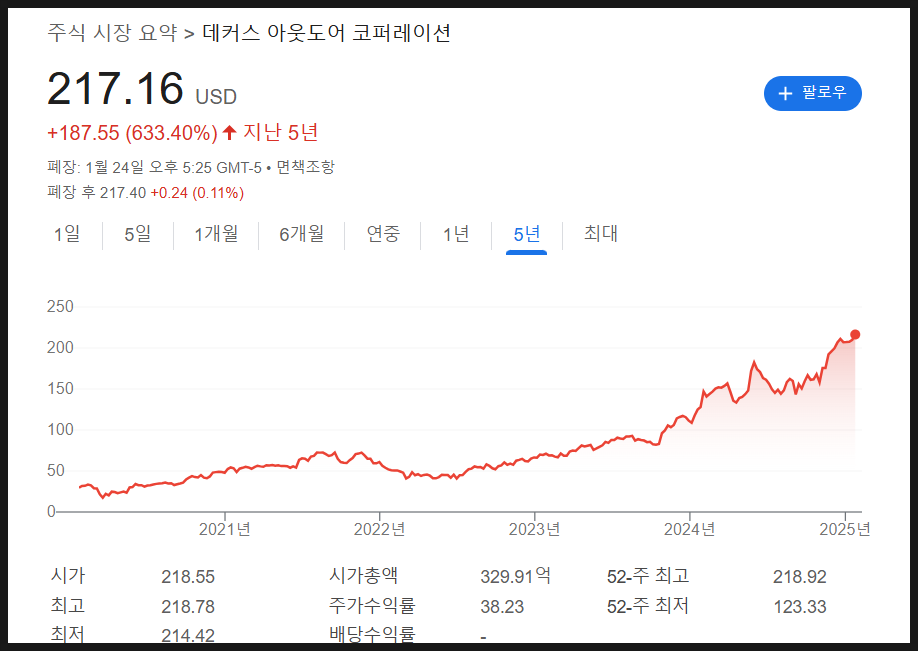Click the 250 y-axis label

pos(60,307)
